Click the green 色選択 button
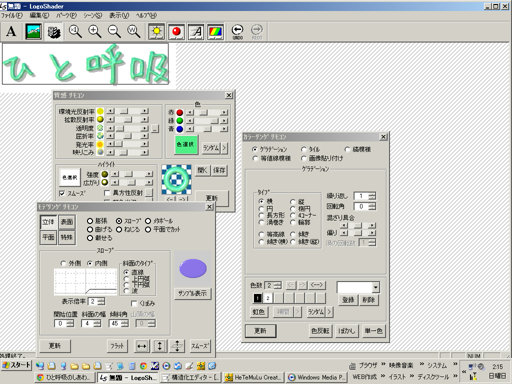The height and width of the screenshot is (384, 512). [186, 144]
